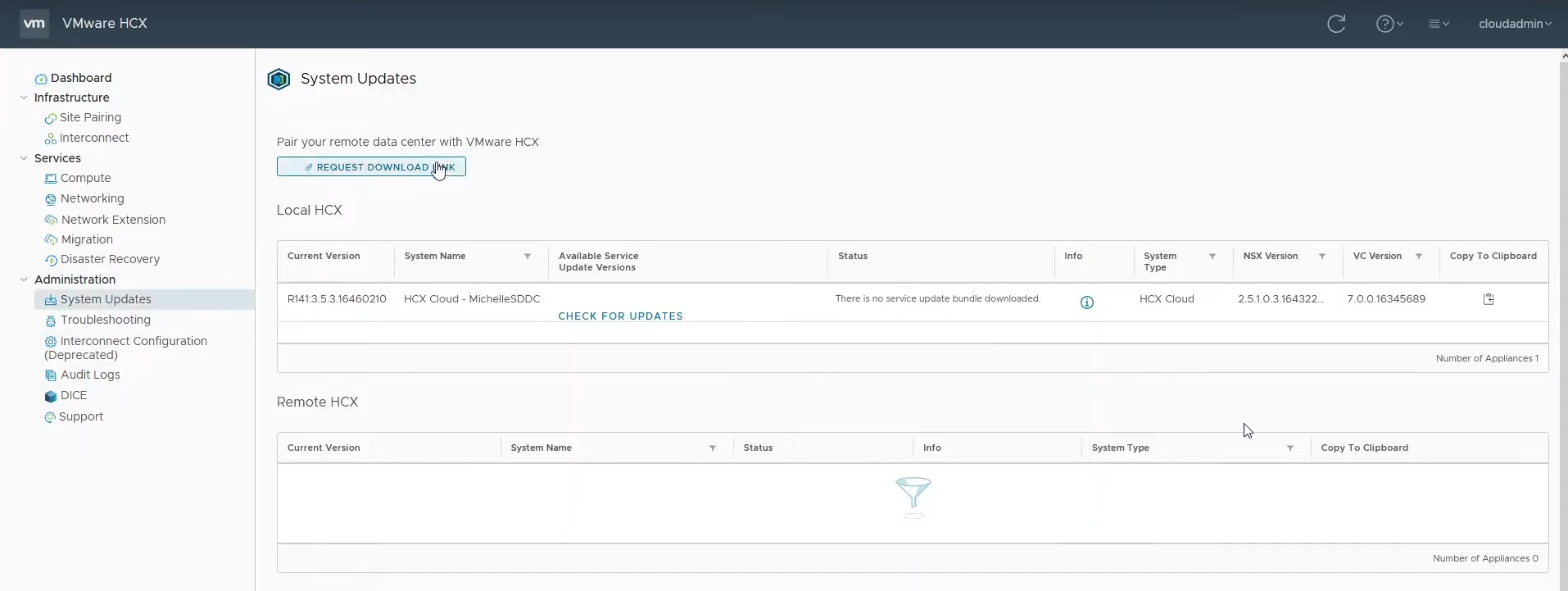
Task: Click the System Updates download icon
Action: 51,300
